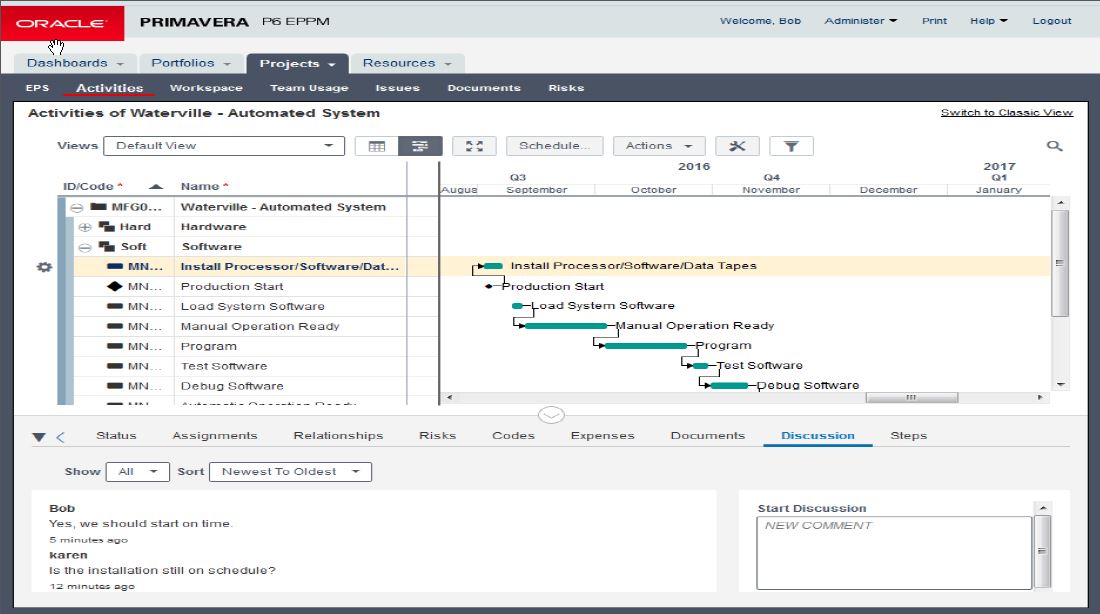Collapse the MFG0 project root node

(x=76, y=207)
